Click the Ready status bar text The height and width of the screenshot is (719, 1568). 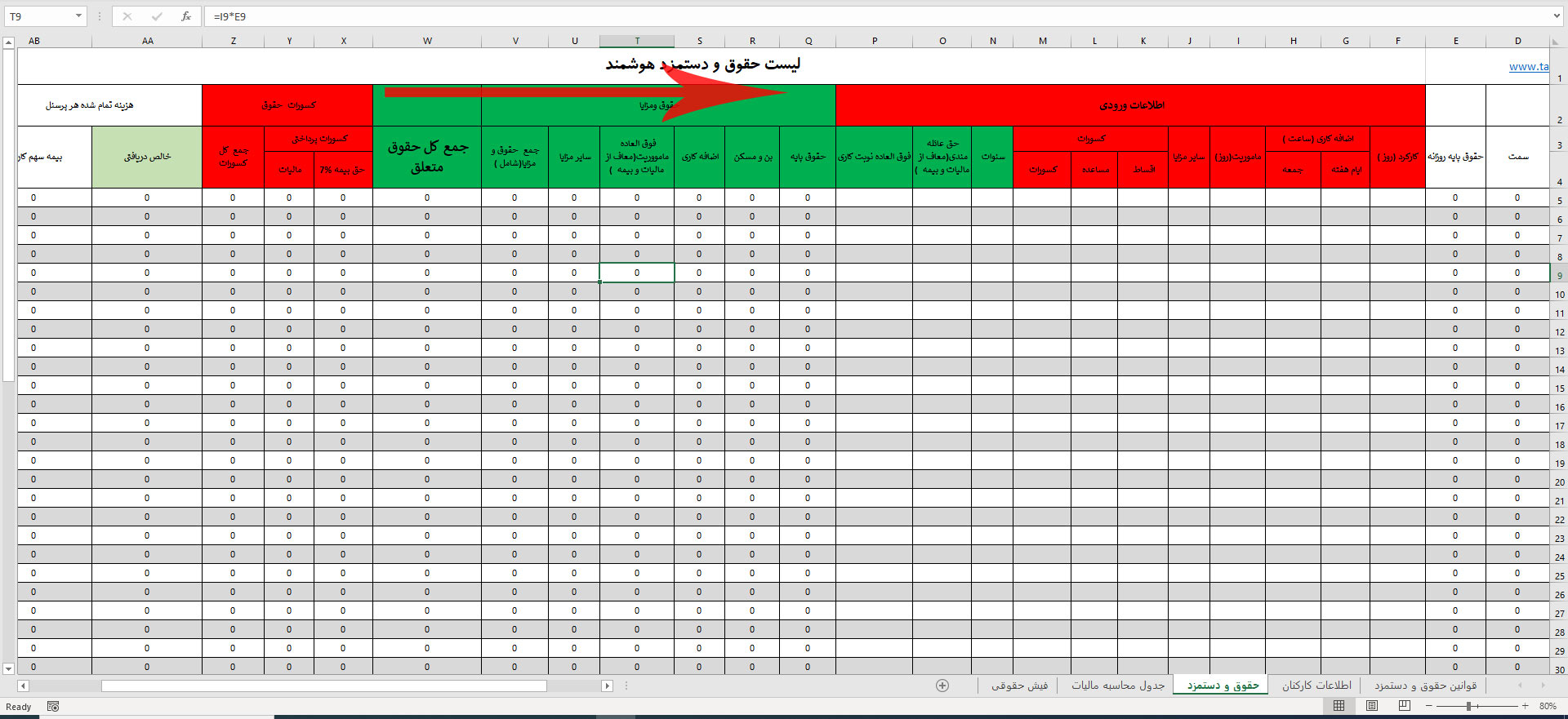[x=18, y=707]
